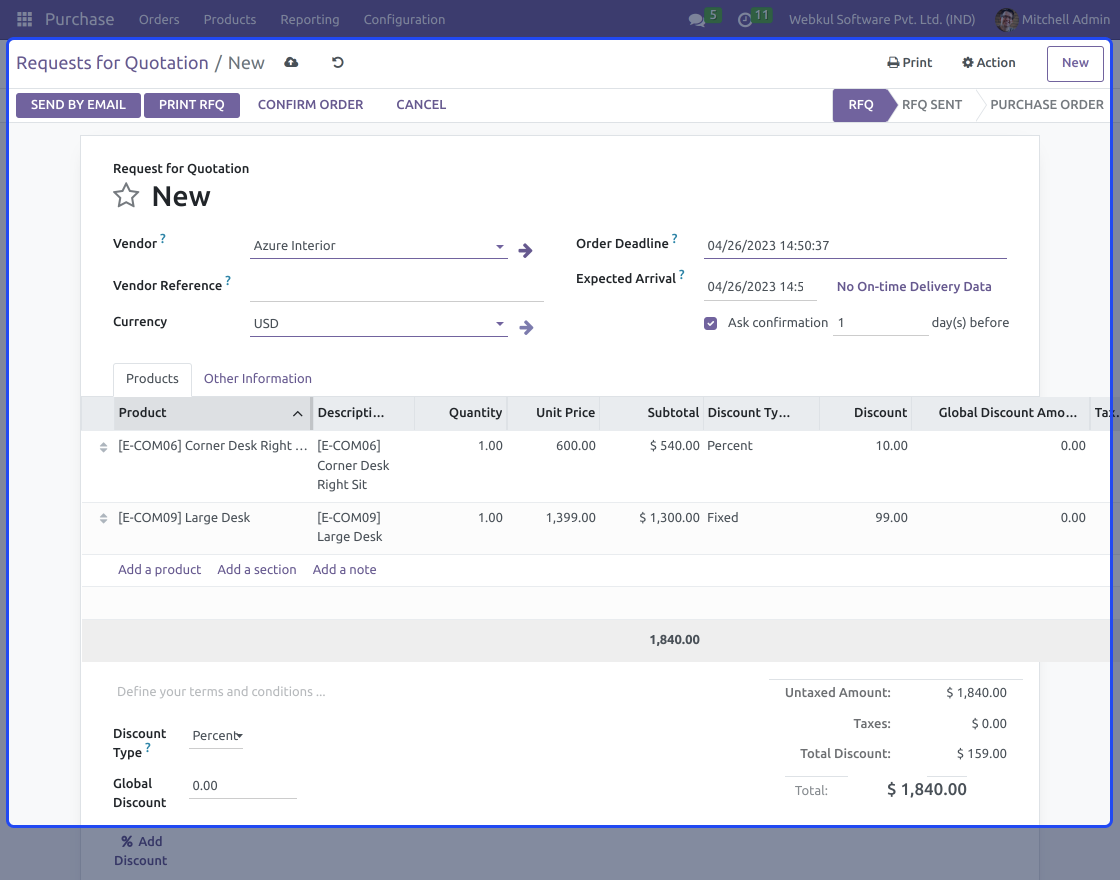Screen dimensions: 1120x880
Task: Open the Action gear menu
Action: coord(989,63)
